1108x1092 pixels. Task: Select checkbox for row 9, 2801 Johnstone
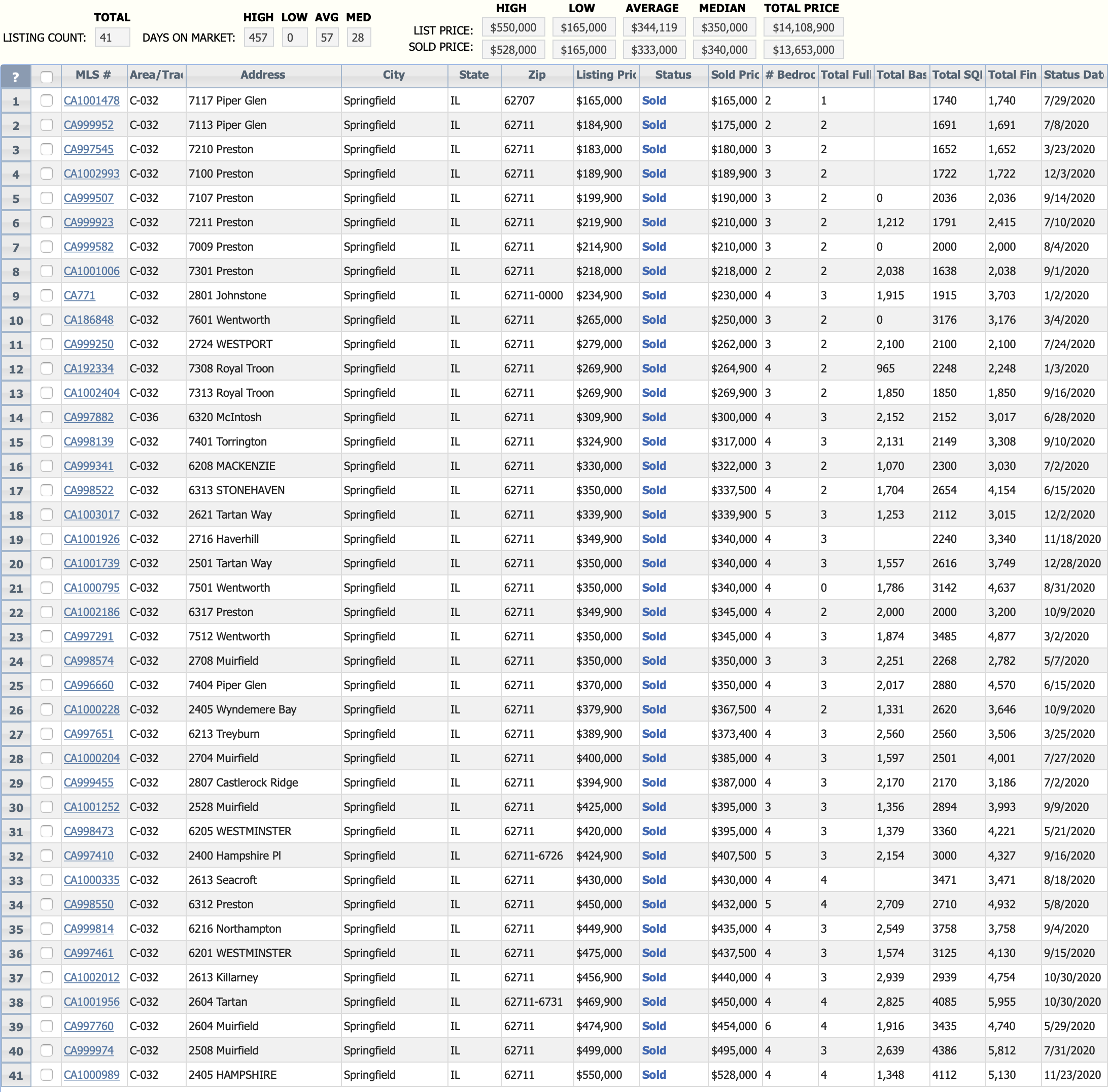[47, 295]
